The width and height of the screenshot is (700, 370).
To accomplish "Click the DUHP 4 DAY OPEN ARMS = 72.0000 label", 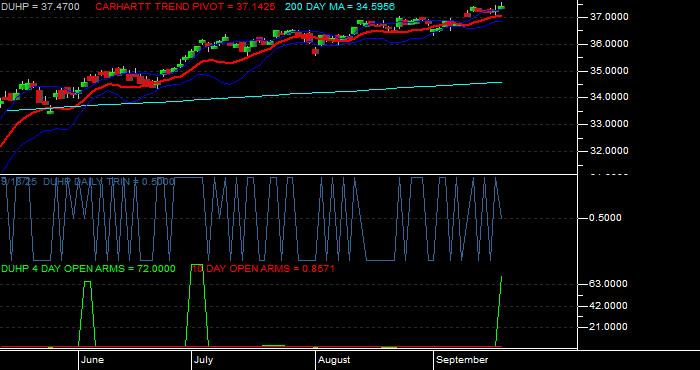I will (x=88, y=269).
